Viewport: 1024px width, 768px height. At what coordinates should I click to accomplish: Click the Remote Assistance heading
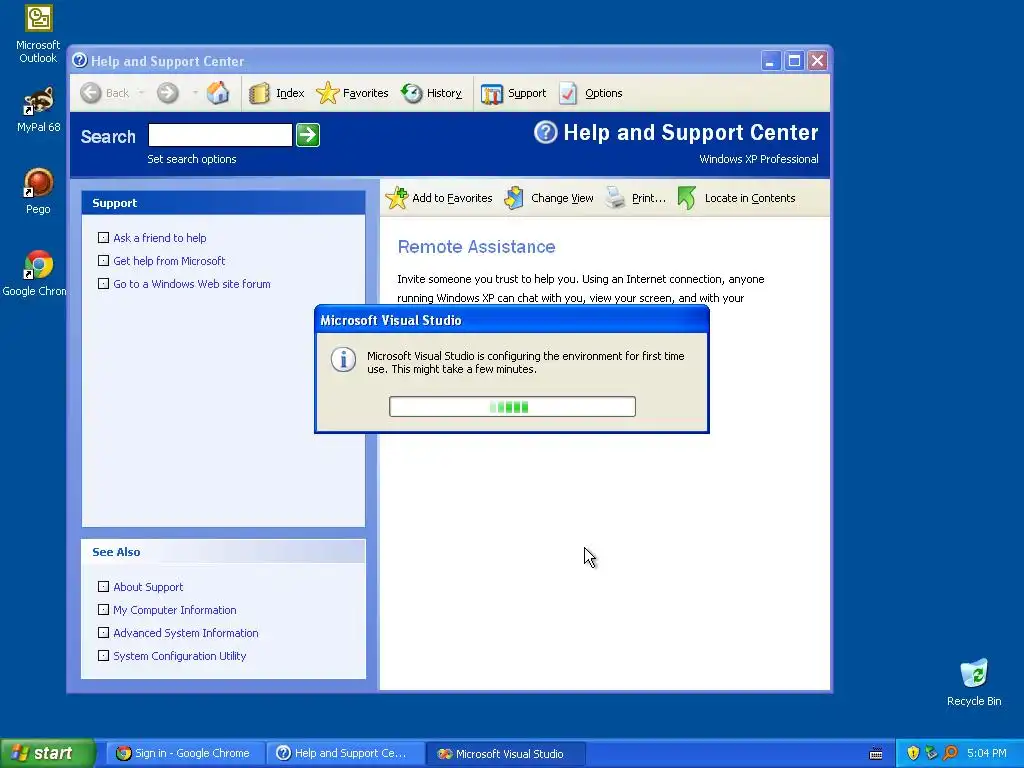(476, 246)
